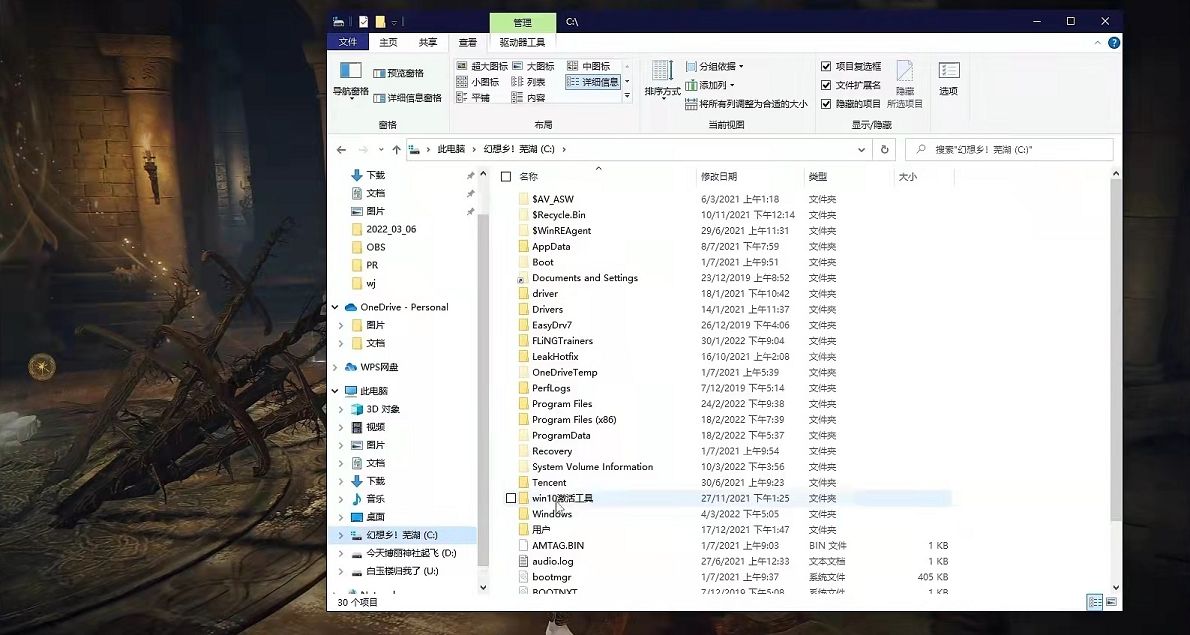Screen dimensions: 1190x635
Task: Click the refresh button beside address bar
Action: (883, 149)
